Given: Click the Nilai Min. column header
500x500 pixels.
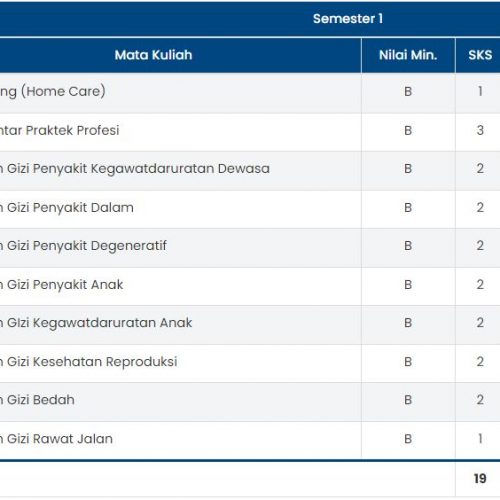Looking at the screenshot, I should pos(408,55).
